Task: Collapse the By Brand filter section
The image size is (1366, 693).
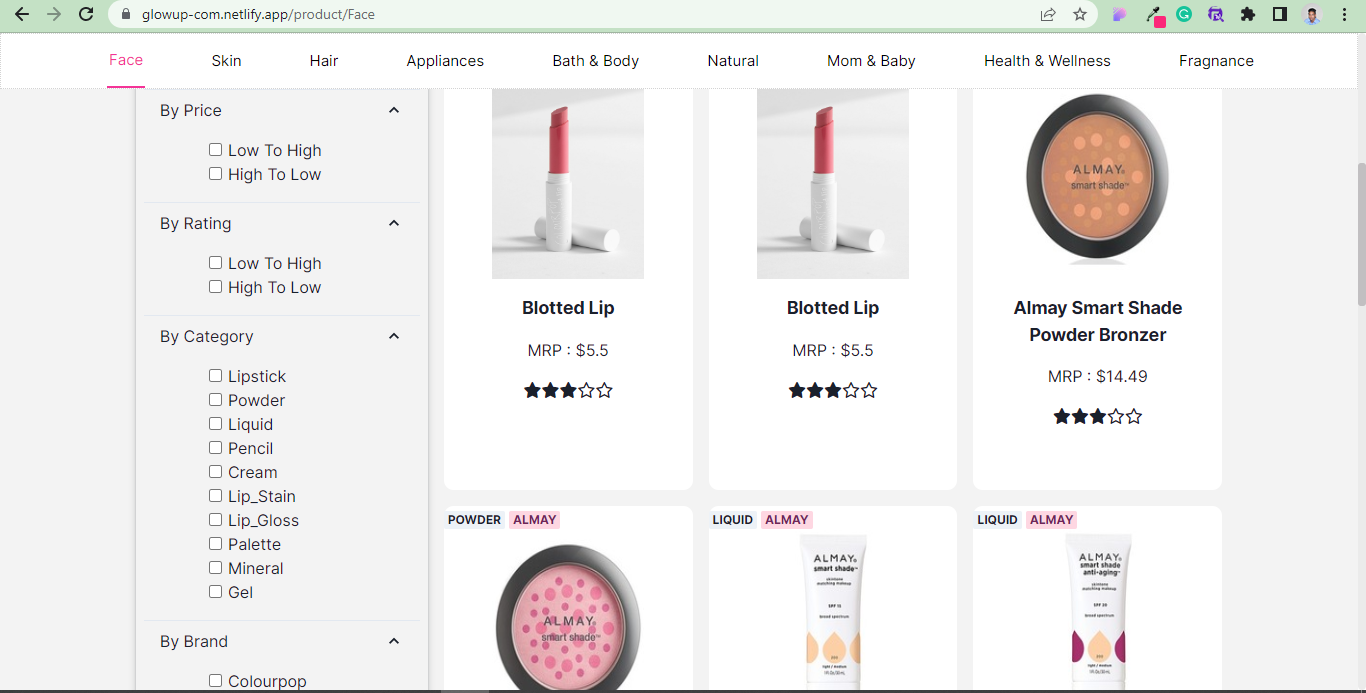Action: (394, 641)
